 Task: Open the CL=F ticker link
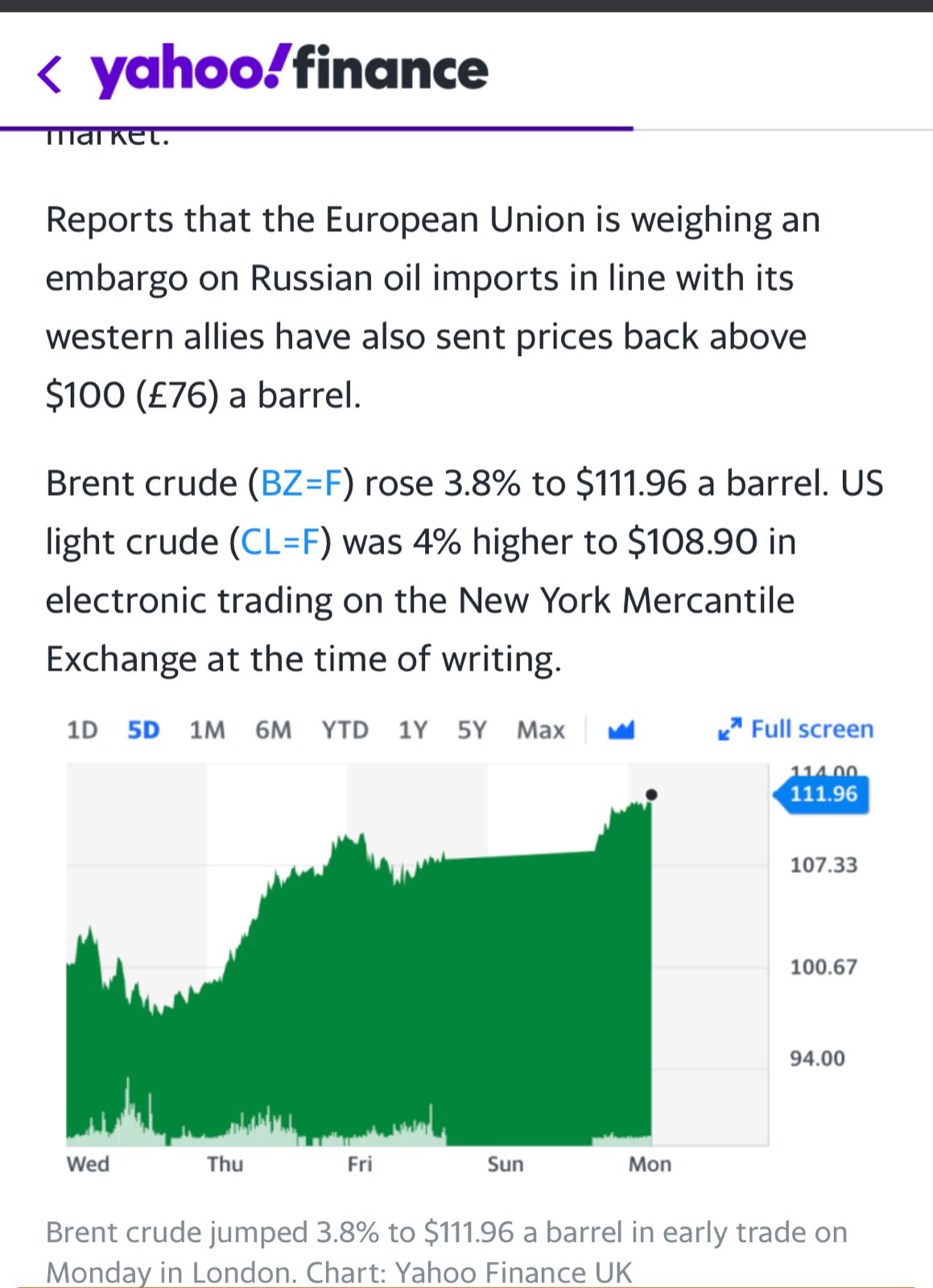(x=281, y=542)
